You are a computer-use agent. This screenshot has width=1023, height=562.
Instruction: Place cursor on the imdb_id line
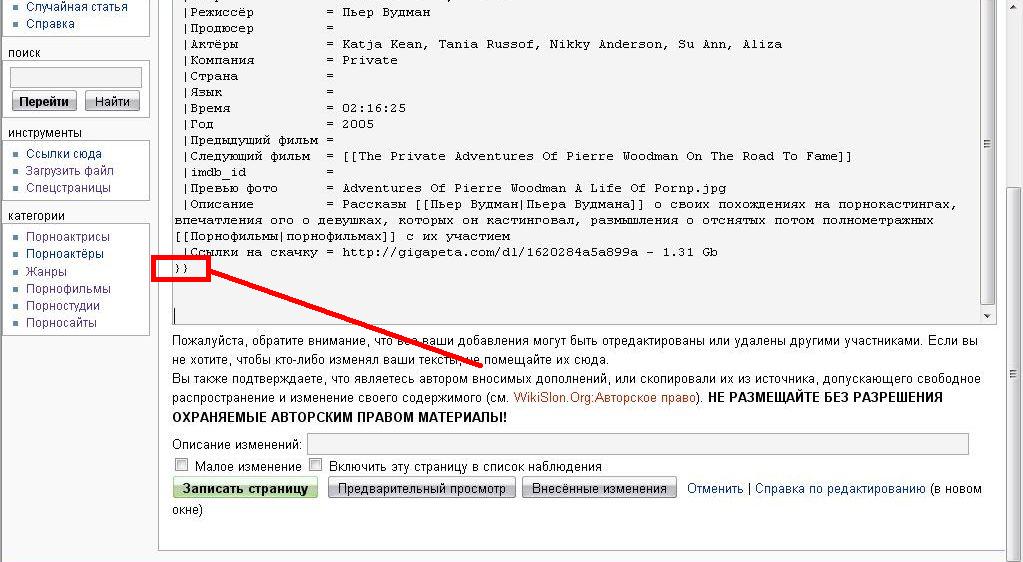point(259,172)
